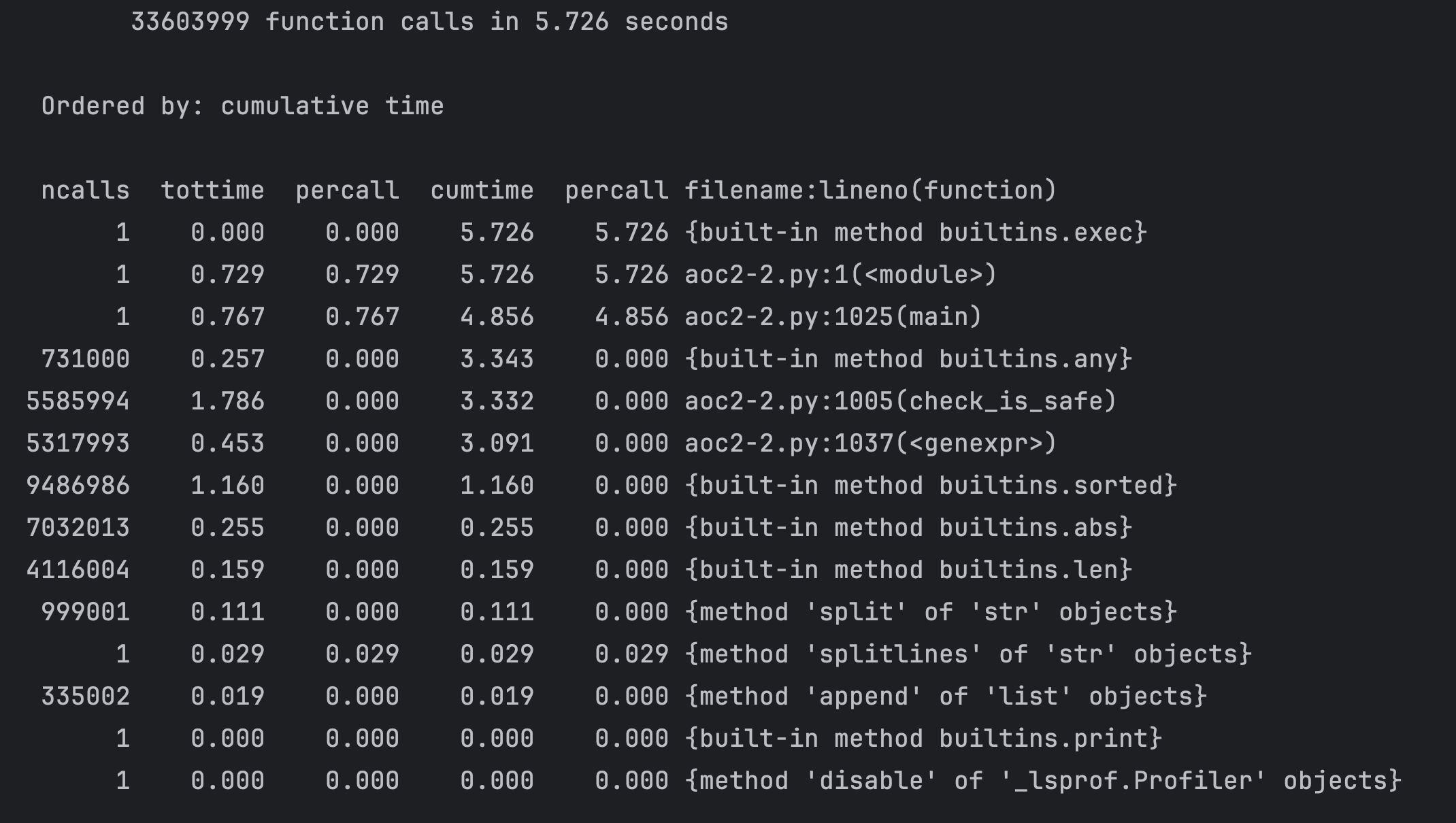Click the '33603999 function calls' summary line
Viewport: 1456px width, 823px height.
[429, 22]
